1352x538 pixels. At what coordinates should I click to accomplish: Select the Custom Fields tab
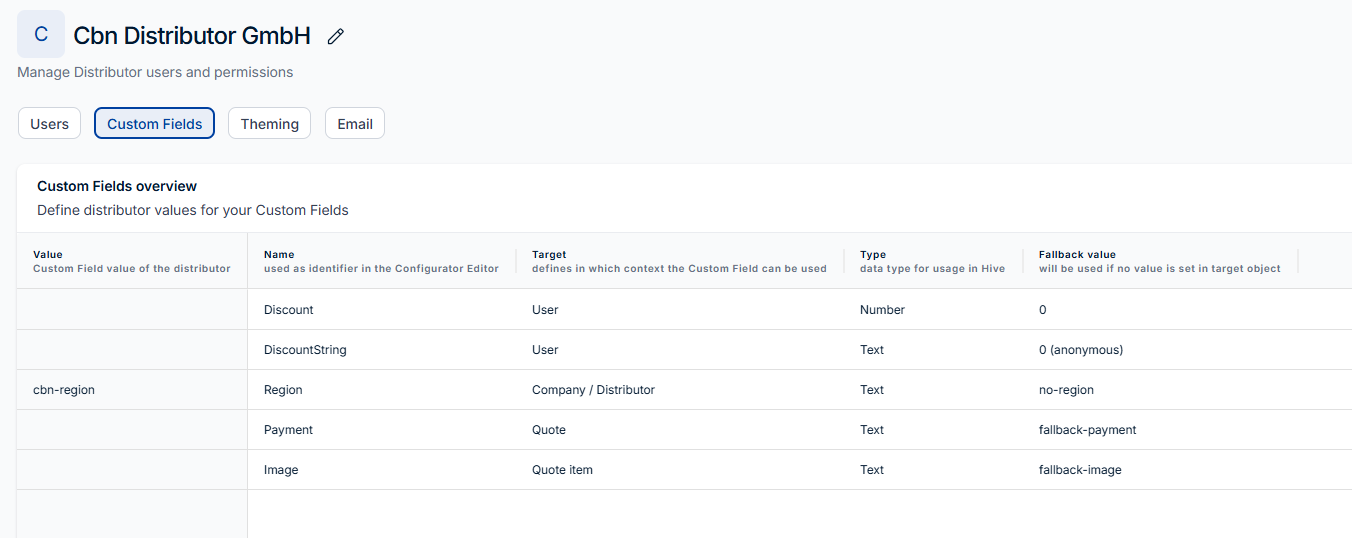154,124
